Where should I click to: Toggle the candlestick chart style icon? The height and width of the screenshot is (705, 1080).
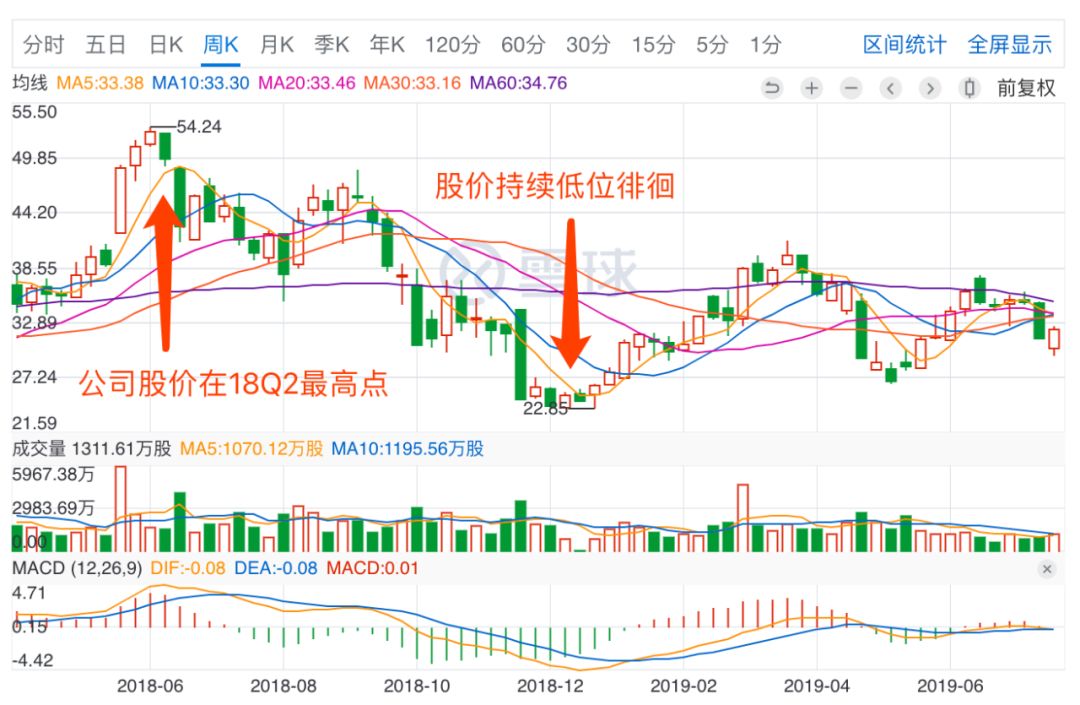969,88
